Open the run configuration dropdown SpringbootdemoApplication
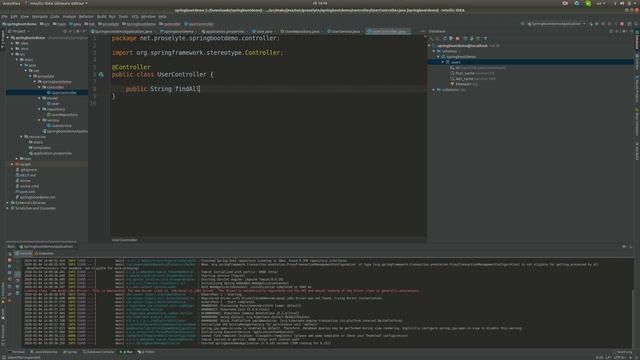 [x=556, y=24]
